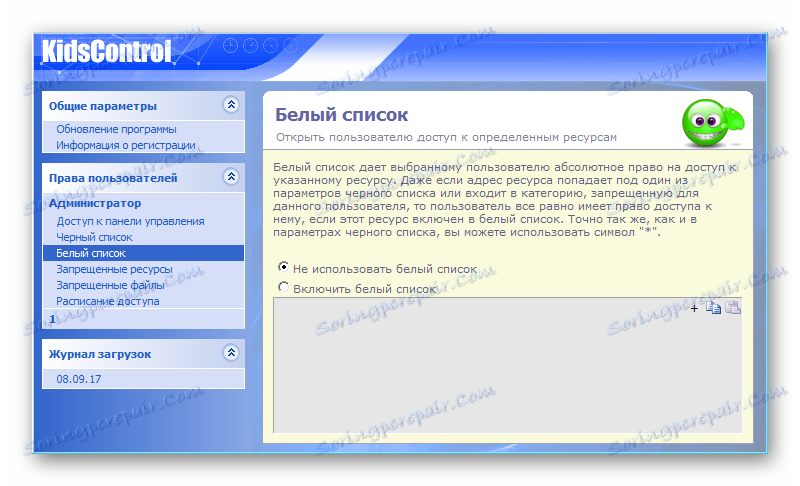Copy whitelist entries with the copy icon
Image resolution: width=800 pixels, height=486 pixels.
713,307
